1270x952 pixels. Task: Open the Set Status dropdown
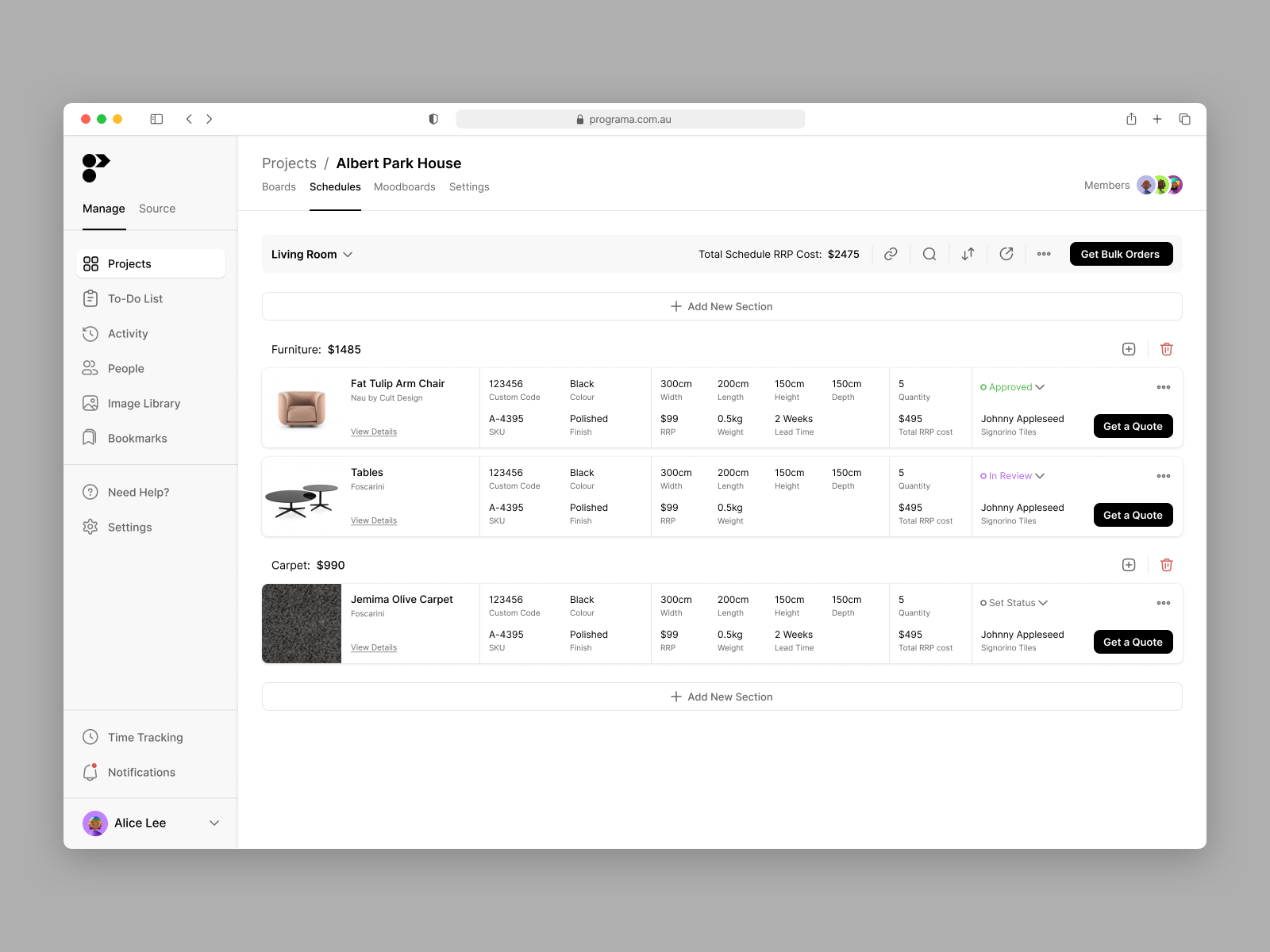tap(1014, 603)
